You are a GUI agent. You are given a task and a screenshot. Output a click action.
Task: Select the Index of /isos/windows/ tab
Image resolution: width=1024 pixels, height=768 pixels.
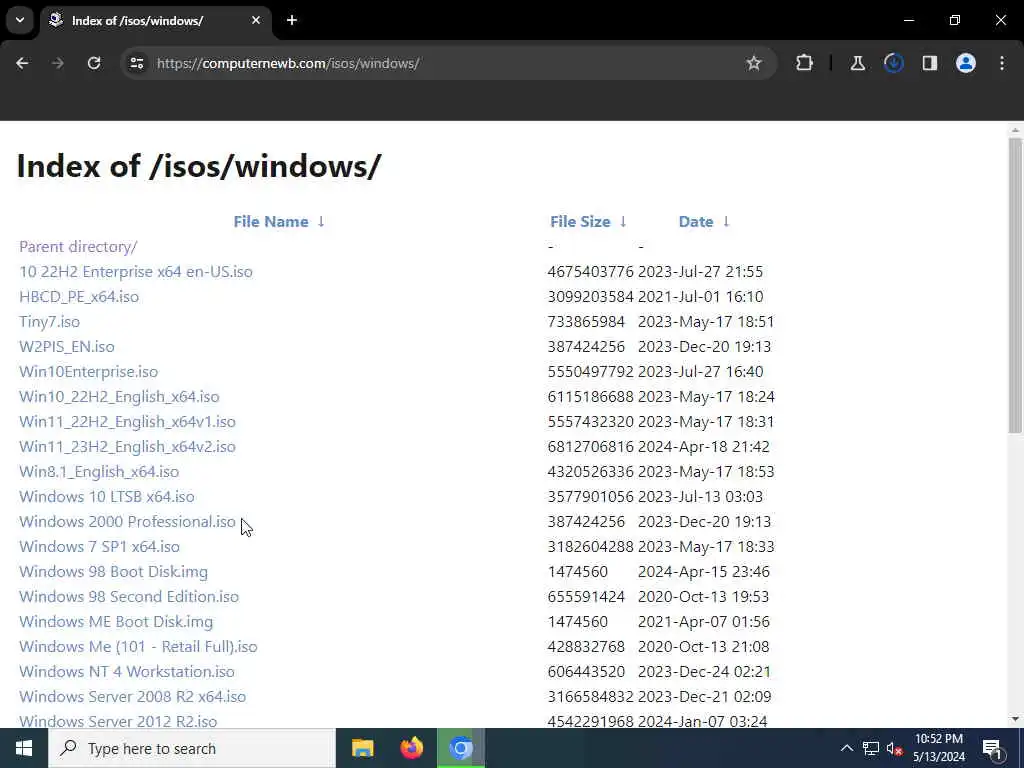155,20
